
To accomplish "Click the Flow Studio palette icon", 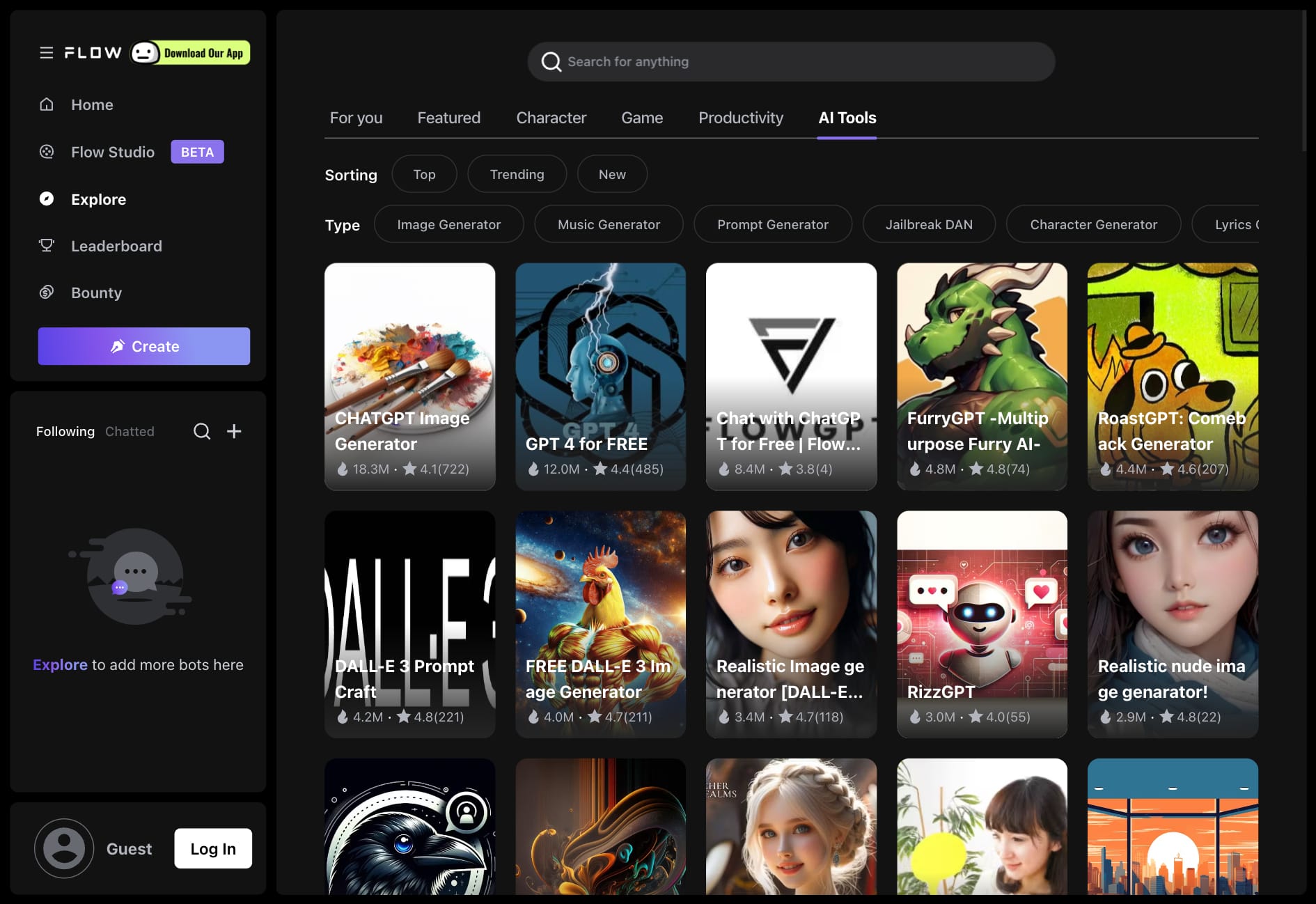I will (x=47, y=152).
